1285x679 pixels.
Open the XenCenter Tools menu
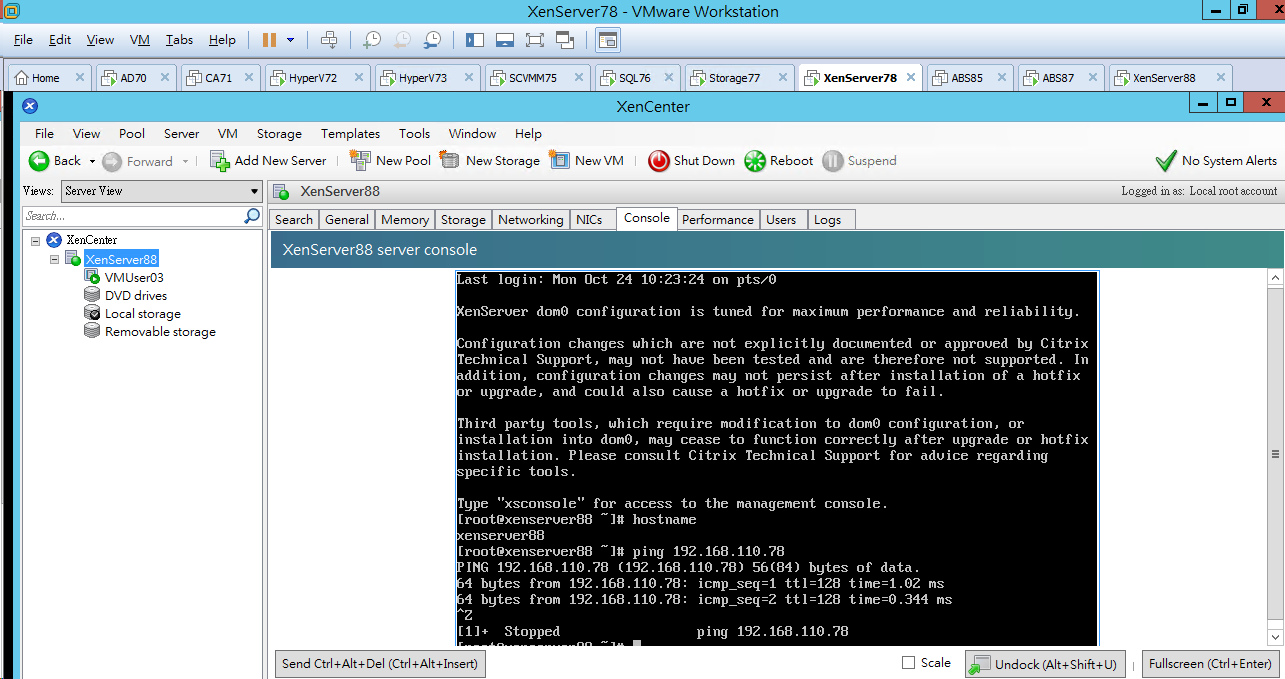click(414, 134)
